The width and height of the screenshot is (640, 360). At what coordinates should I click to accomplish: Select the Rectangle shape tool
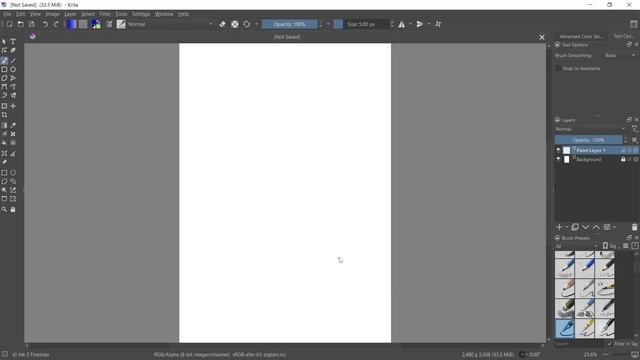point(4,69)
